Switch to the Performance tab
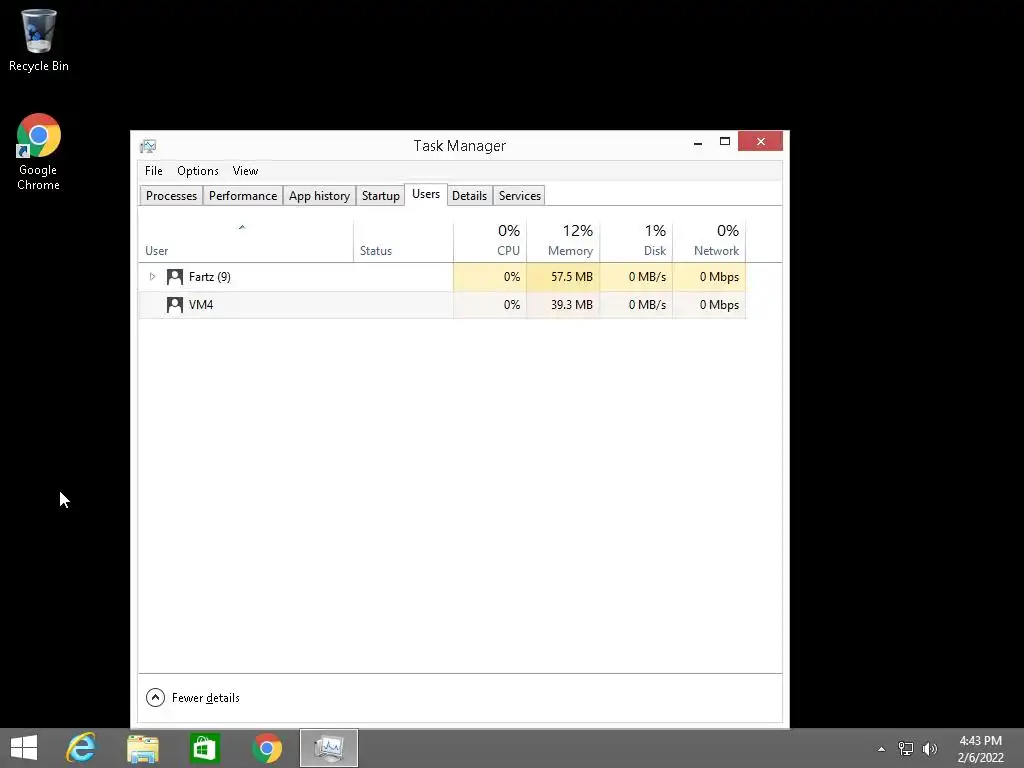 coord(243,196)
